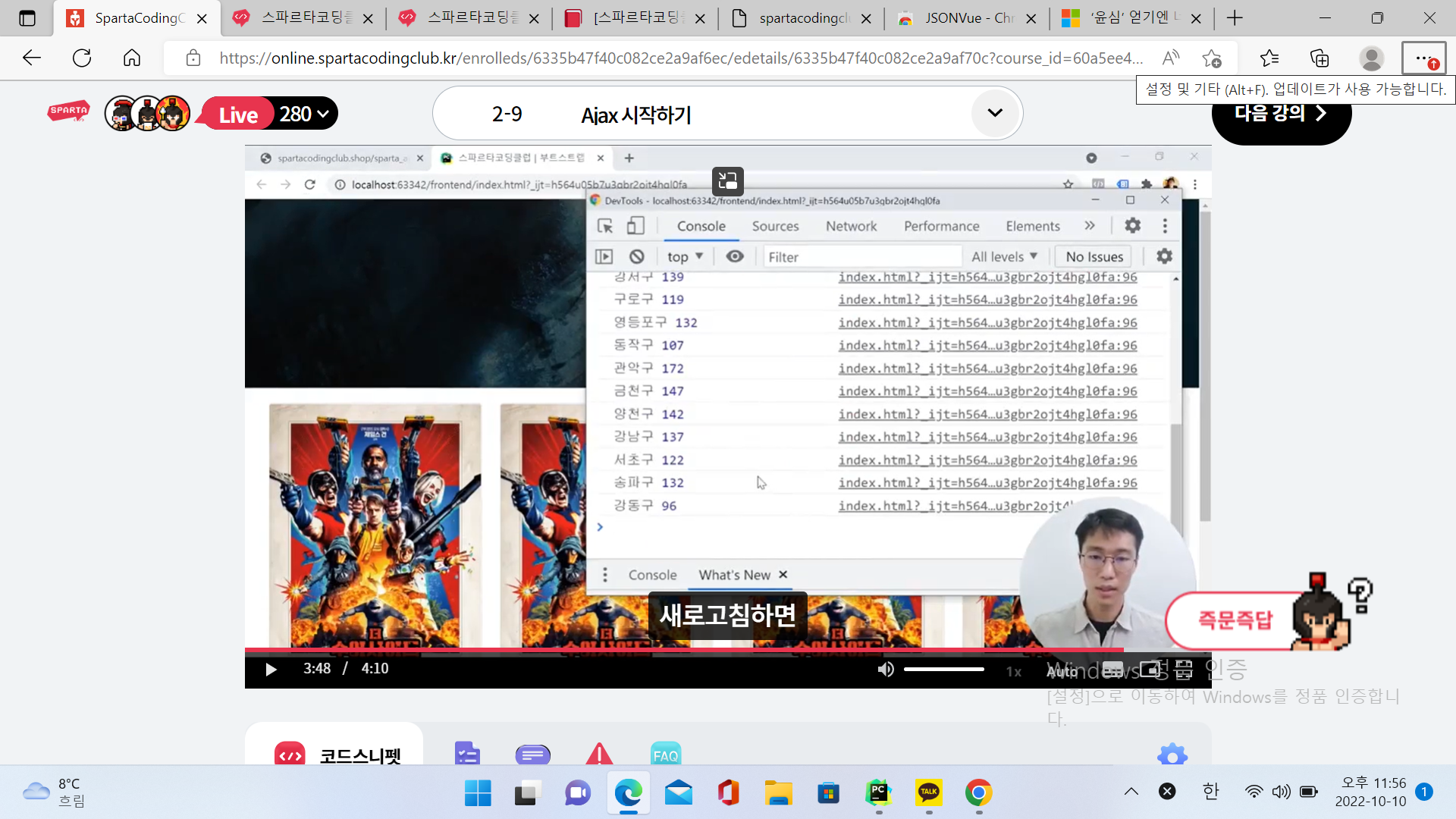Click Network tab in DevTools video
This screenshot has height=819, width=1456.
pyautogui.click(x=851, y=226)
